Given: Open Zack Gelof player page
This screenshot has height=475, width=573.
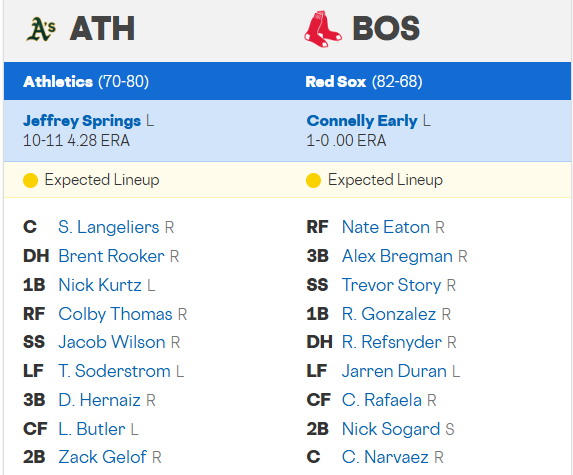Looking at the screenshot, I should pyautogui.click(x=103, y=457).
